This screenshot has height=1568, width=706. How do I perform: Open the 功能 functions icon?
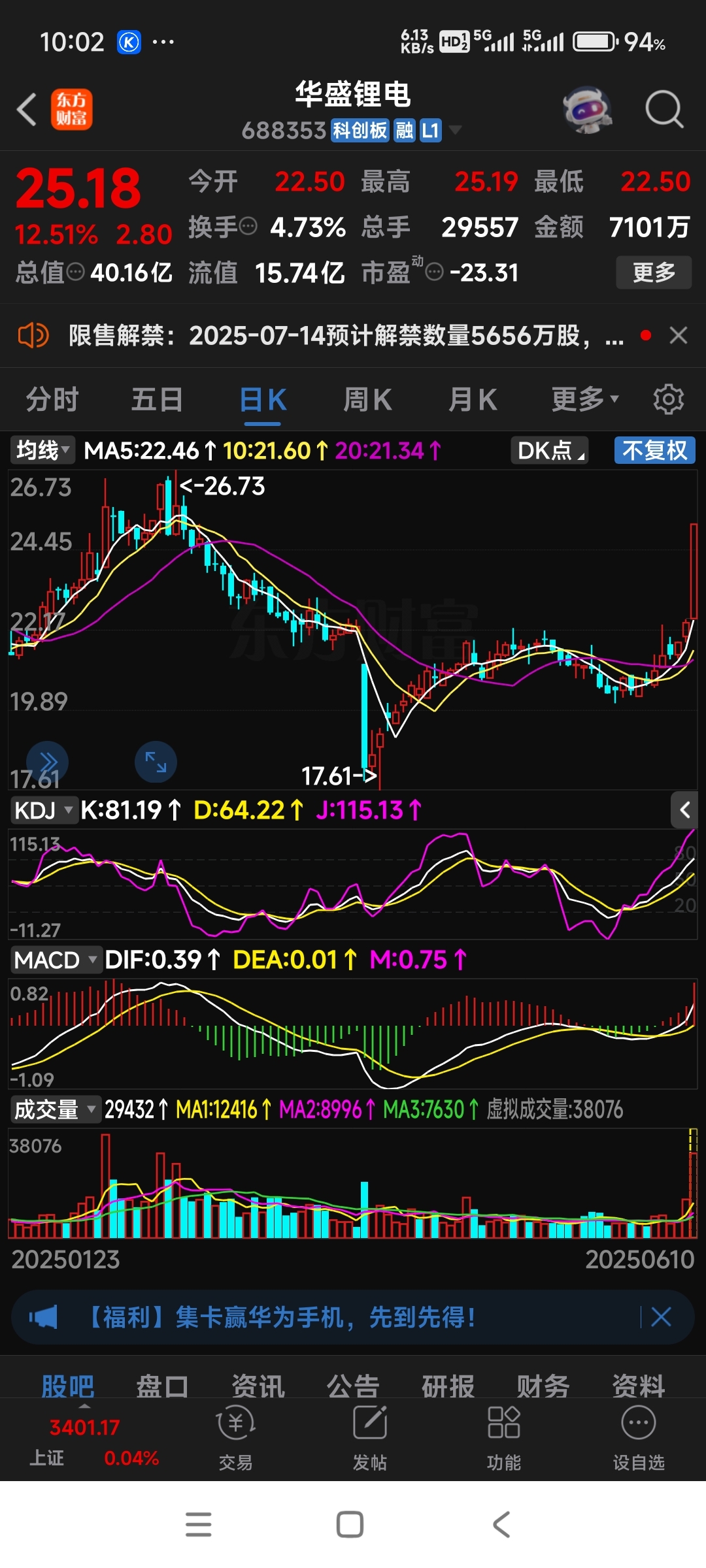click(x=504, y=1438)
